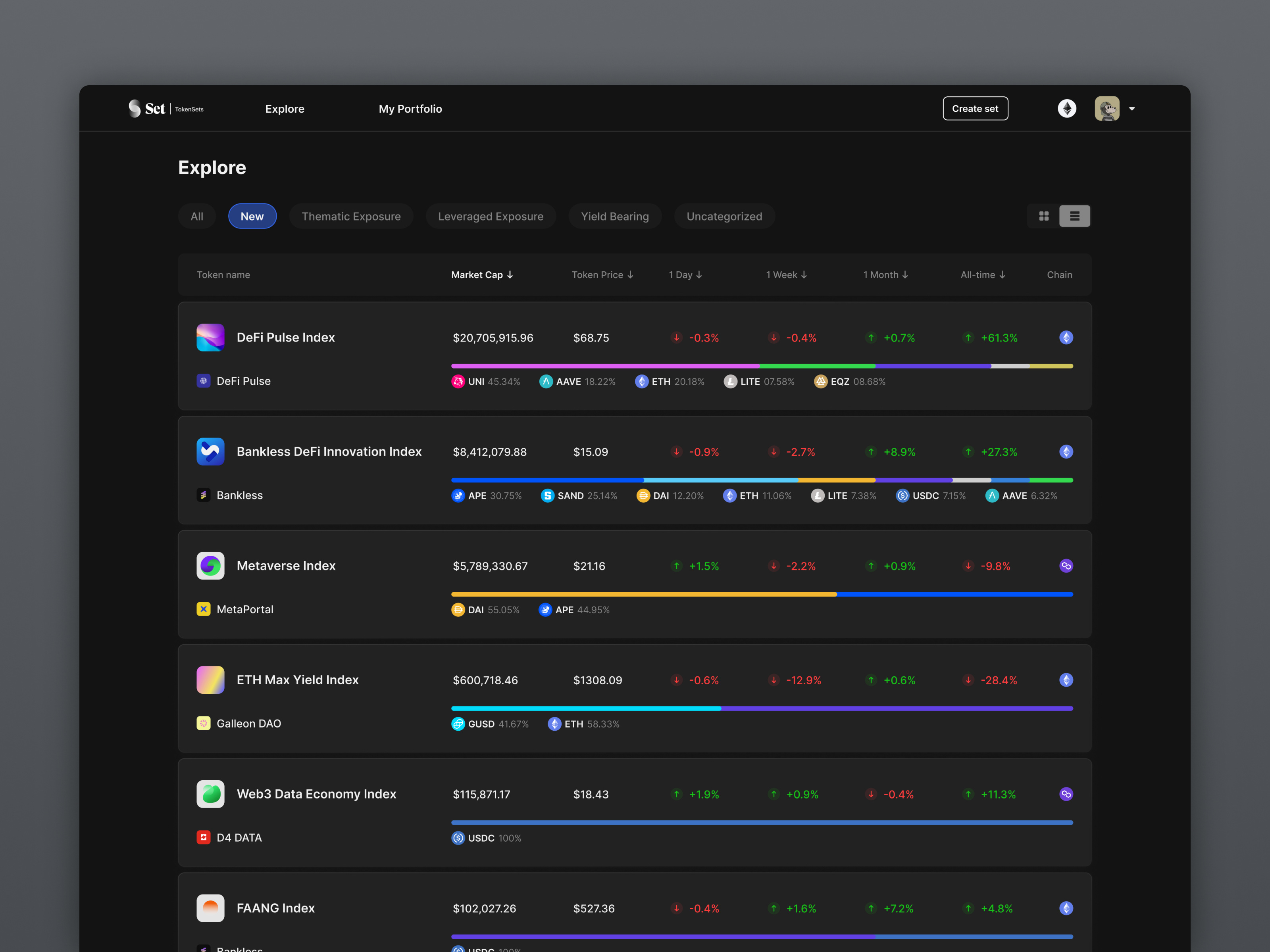The width and height of the screenshot is (1270, 952).
Task: Click the -12.9% one week value
Action: click(804, 681)
